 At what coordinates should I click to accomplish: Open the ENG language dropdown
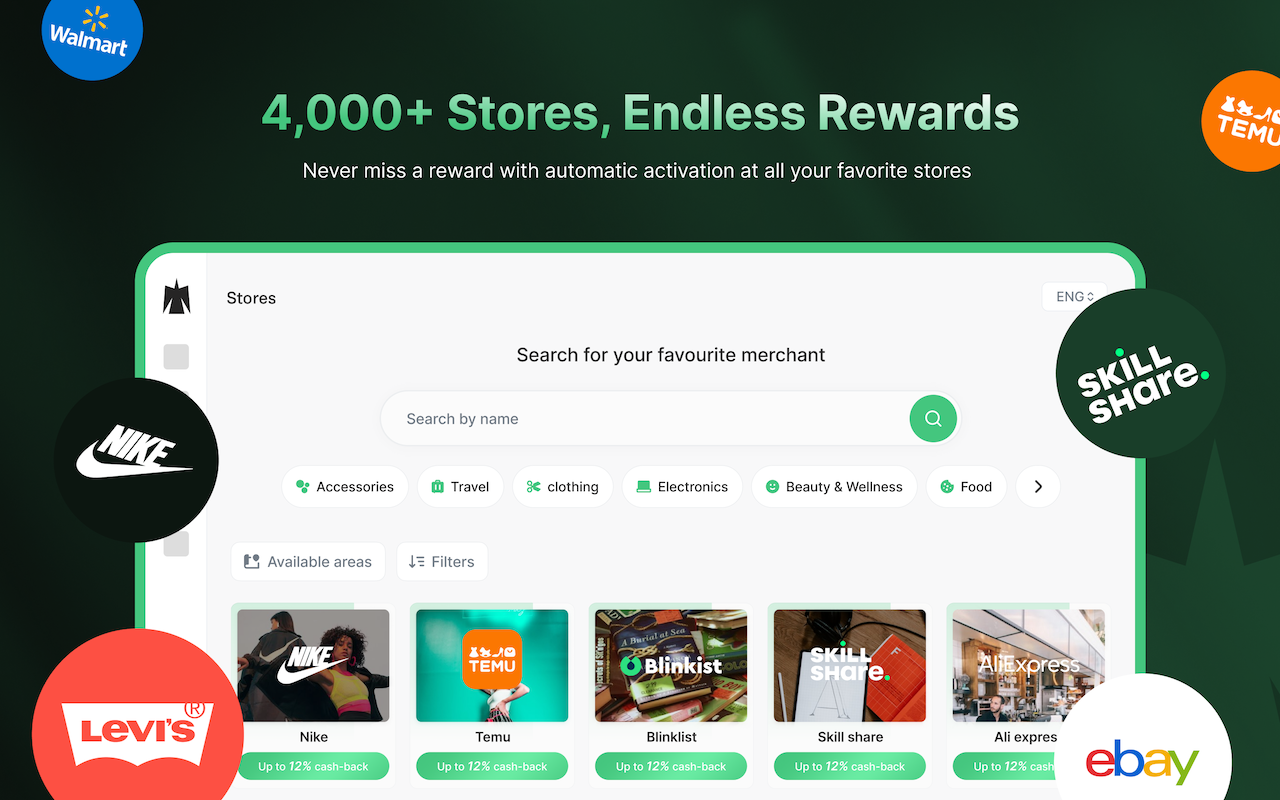(x=1074, y=297)
